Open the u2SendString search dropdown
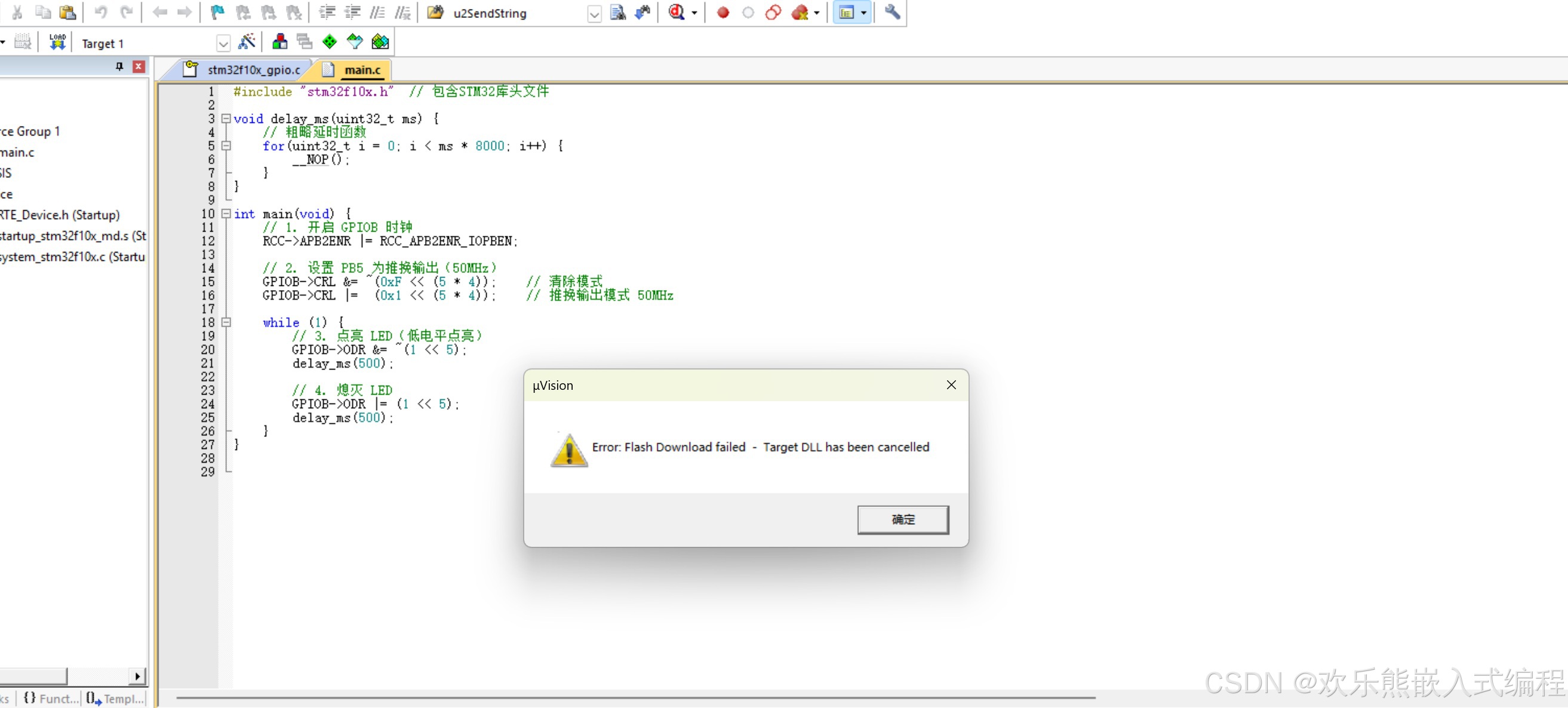Viewport: 1568px width, 708px height. tap(594, 13)
